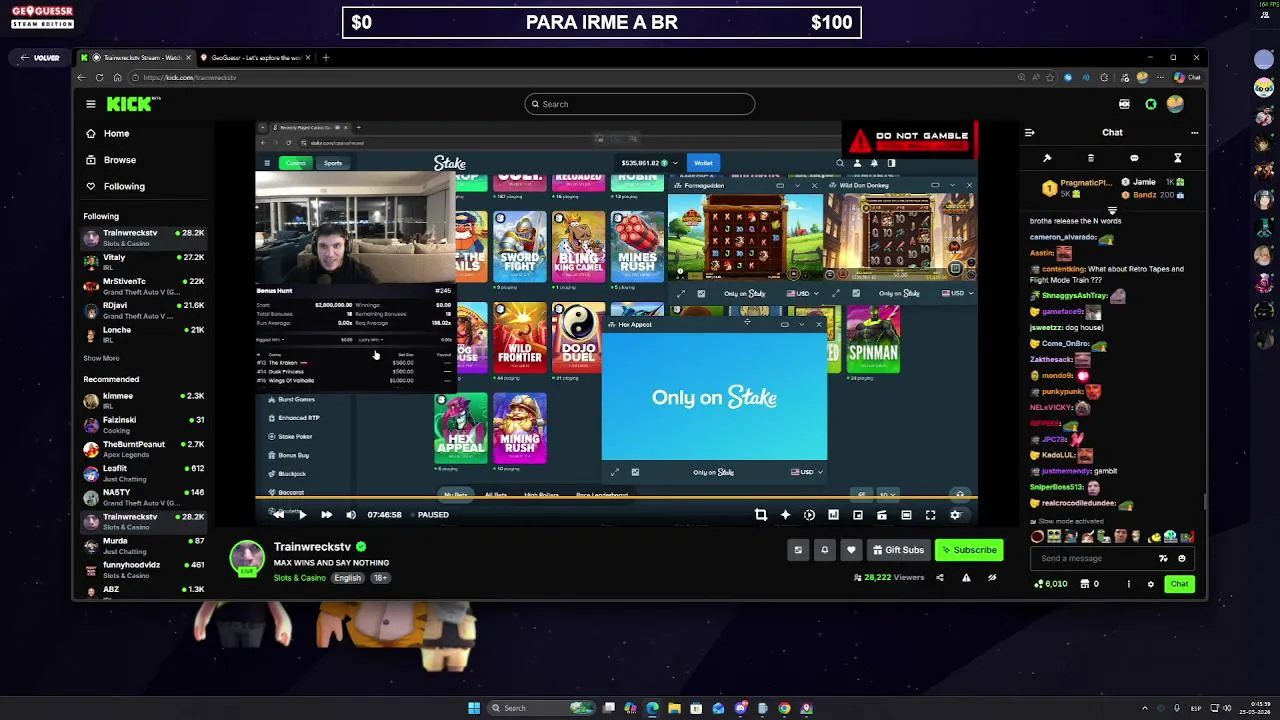This screenshot has height=720, width=1280.
Task: Fast forward the stream video
Action: [326, 515]
